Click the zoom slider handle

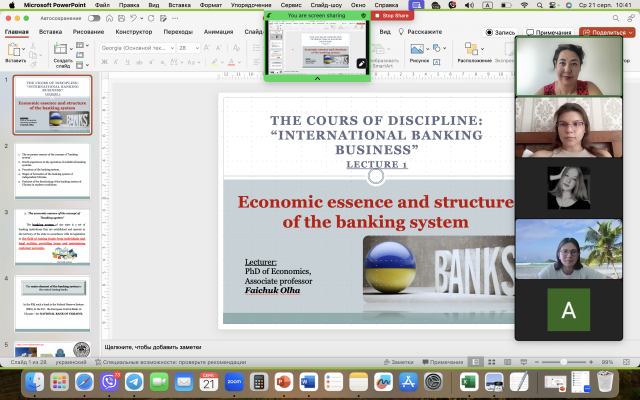(x=563, y=362)
